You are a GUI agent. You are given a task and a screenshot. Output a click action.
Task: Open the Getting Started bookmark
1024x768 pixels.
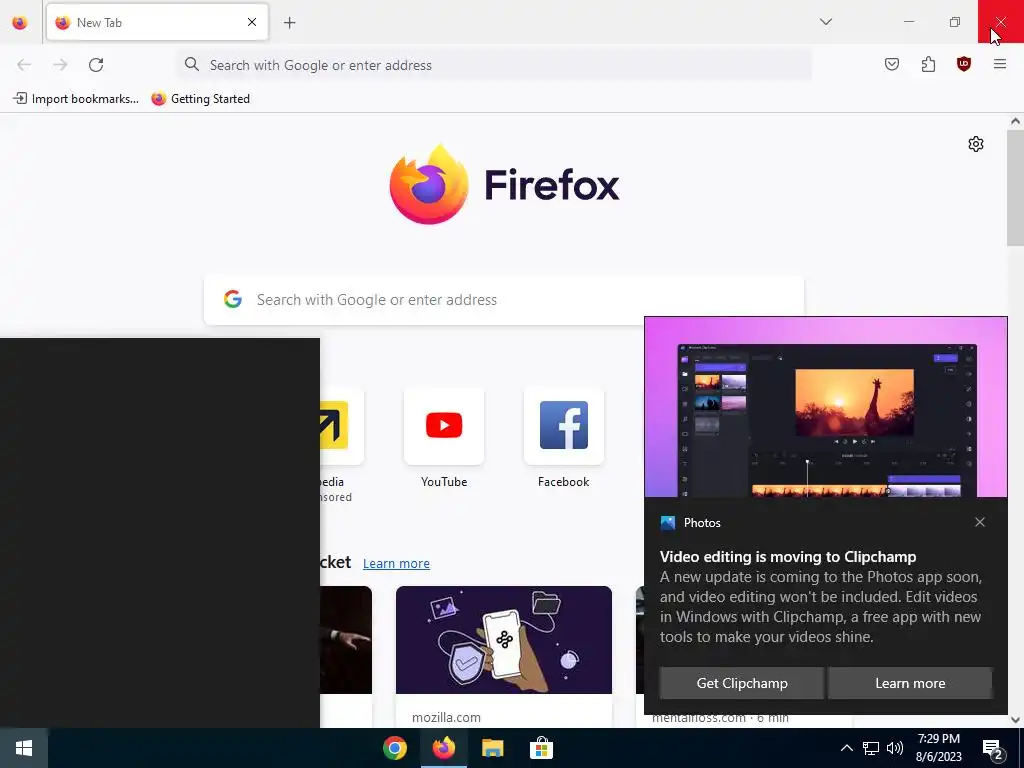(200, 99)
